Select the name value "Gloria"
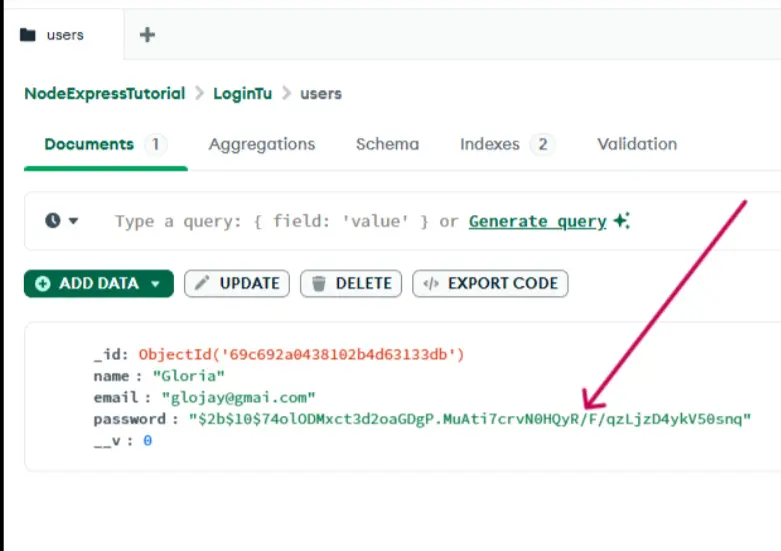Image resolution: width=781 pixels, height=551 pixels. [x=188, y=376]
